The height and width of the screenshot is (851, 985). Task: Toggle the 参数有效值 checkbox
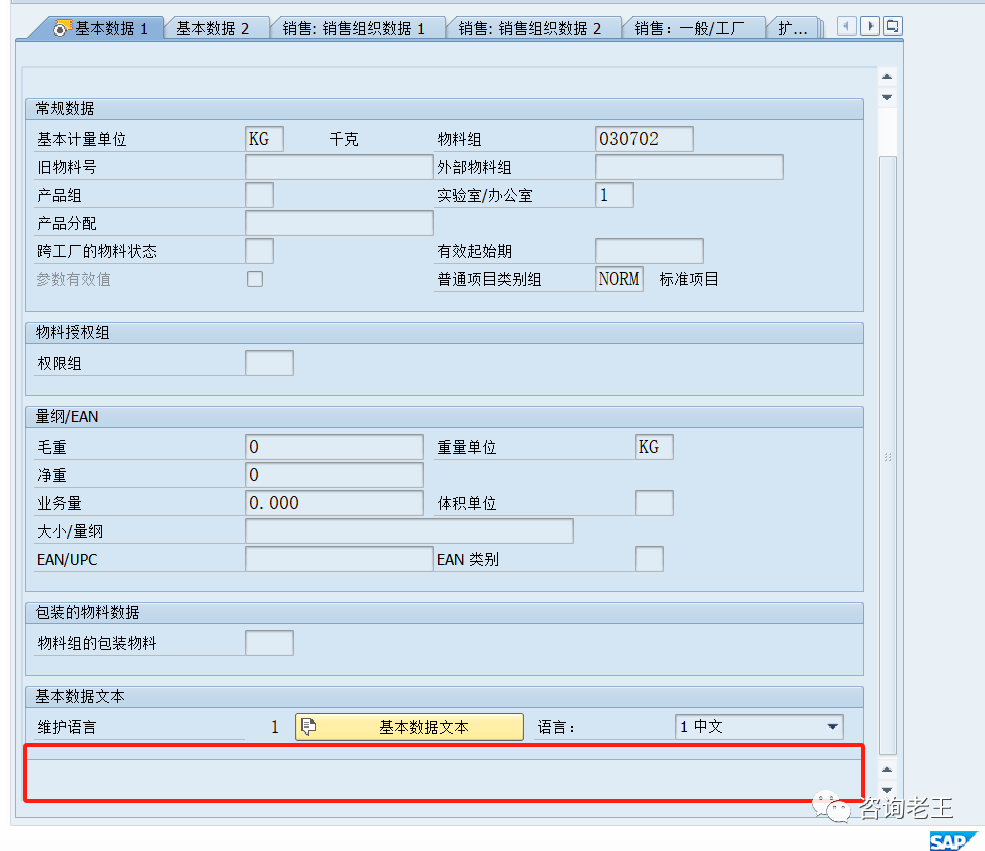(255, 279)
